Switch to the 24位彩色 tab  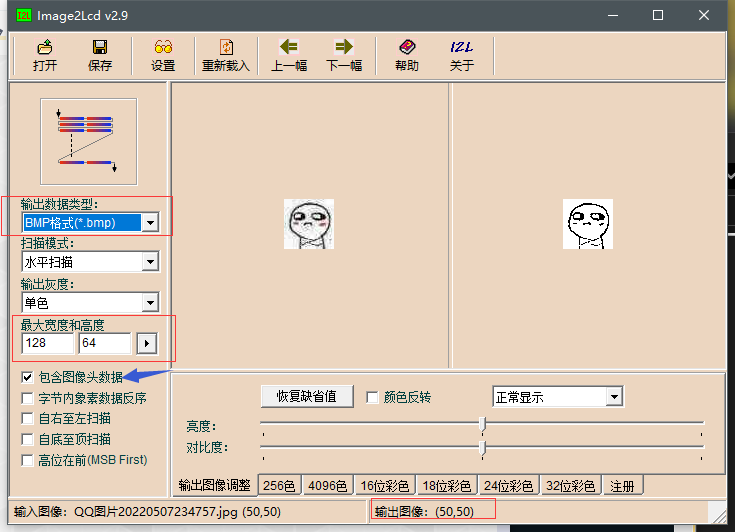[x=509, y=486]
